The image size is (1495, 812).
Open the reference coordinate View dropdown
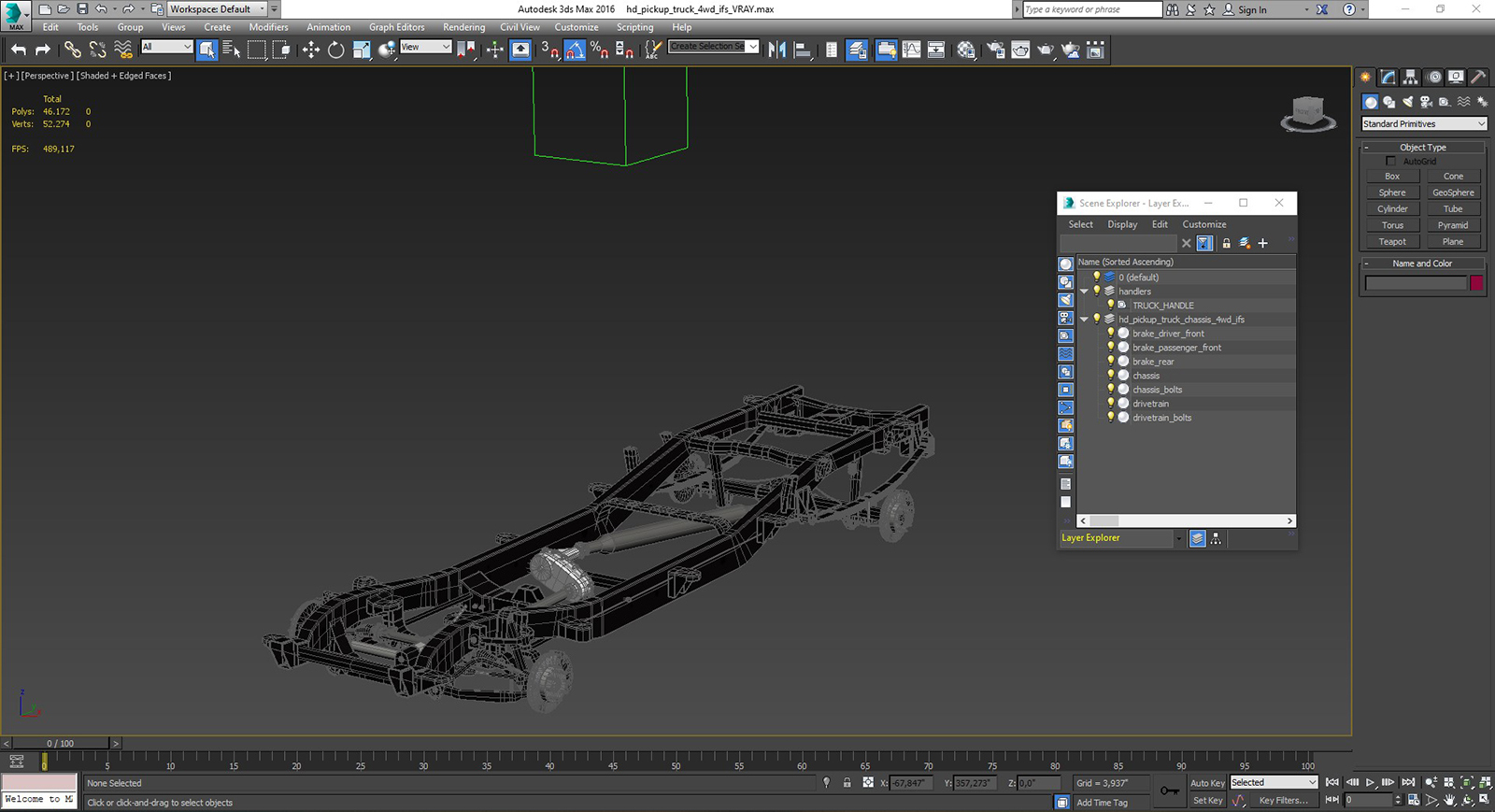426,47
